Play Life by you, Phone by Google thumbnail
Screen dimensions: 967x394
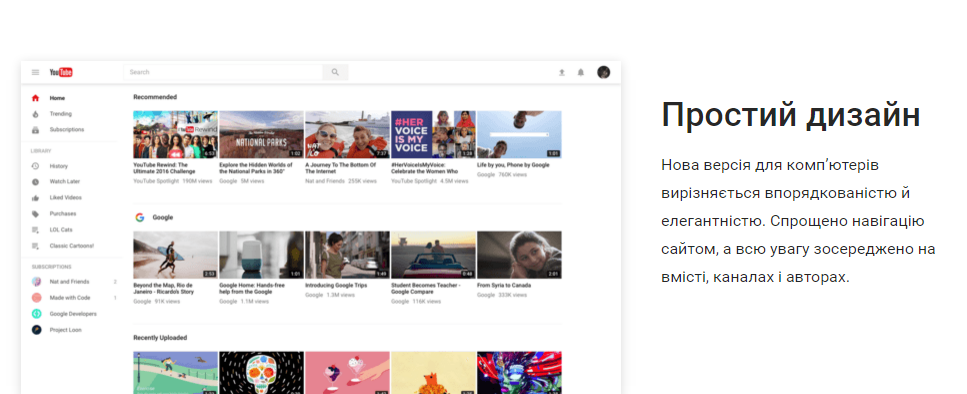[x=519, y=134]
